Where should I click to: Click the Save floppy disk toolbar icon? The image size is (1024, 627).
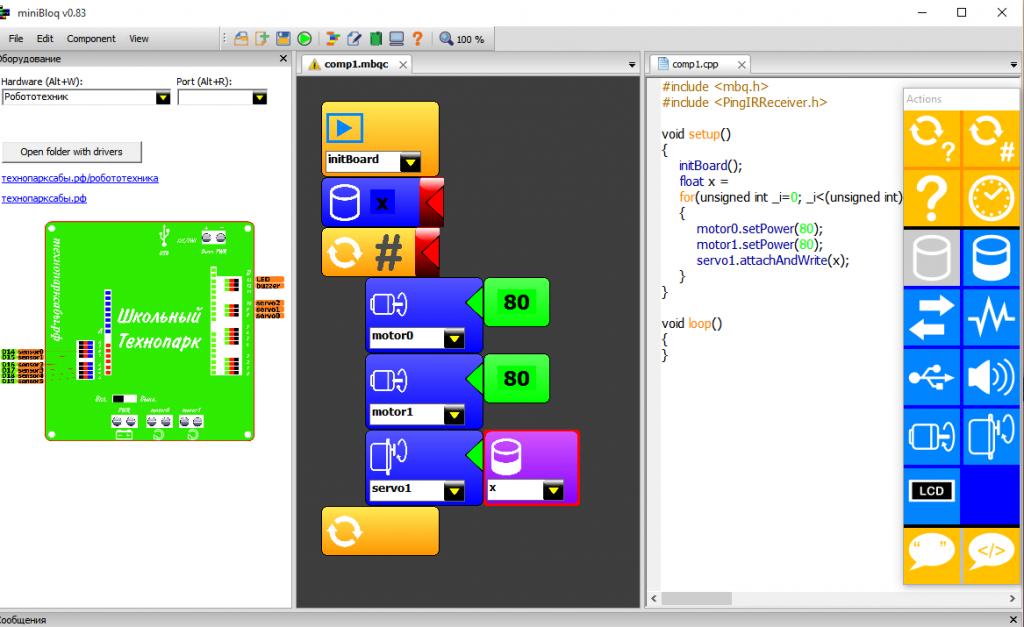click(x=283, y=39)
